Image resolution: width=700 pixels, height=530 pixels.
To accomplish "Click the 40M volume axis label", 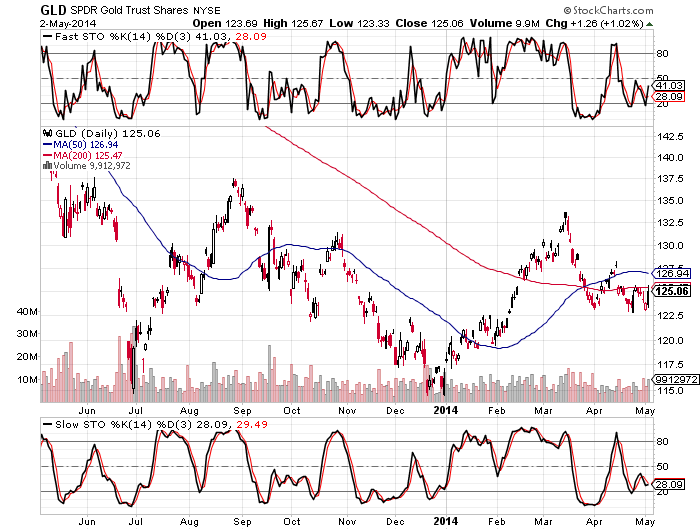I will (x=27, y=312).
